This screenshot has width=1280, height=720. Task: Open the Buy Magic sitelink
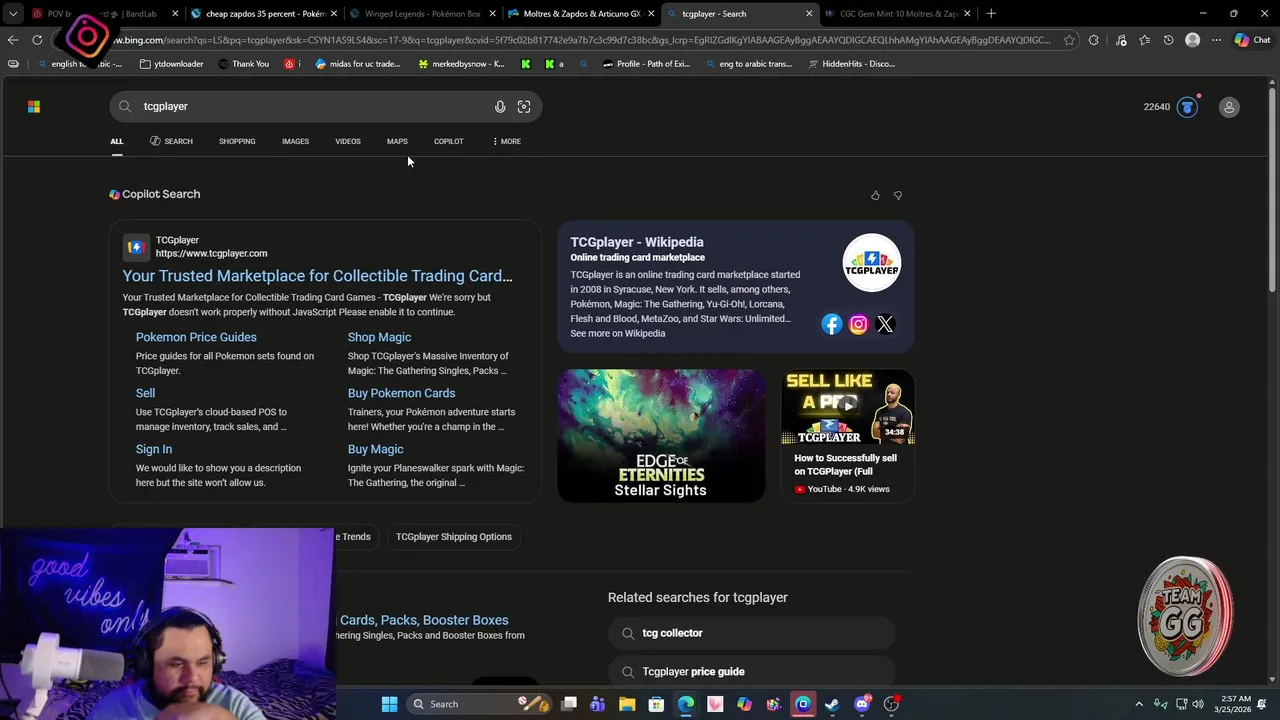[x=375, y=449]
